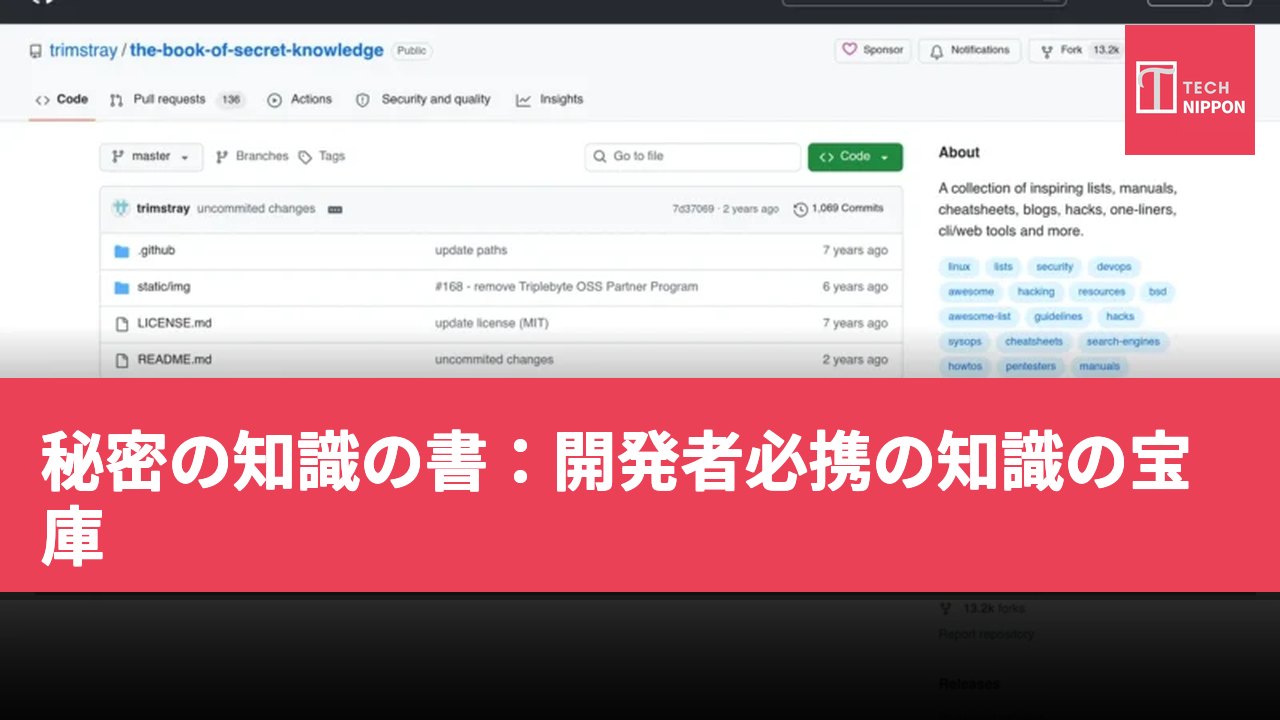This screenshot has height=720, width=1280.
Task: Click the folder icon for static/img
Action: 122,287
